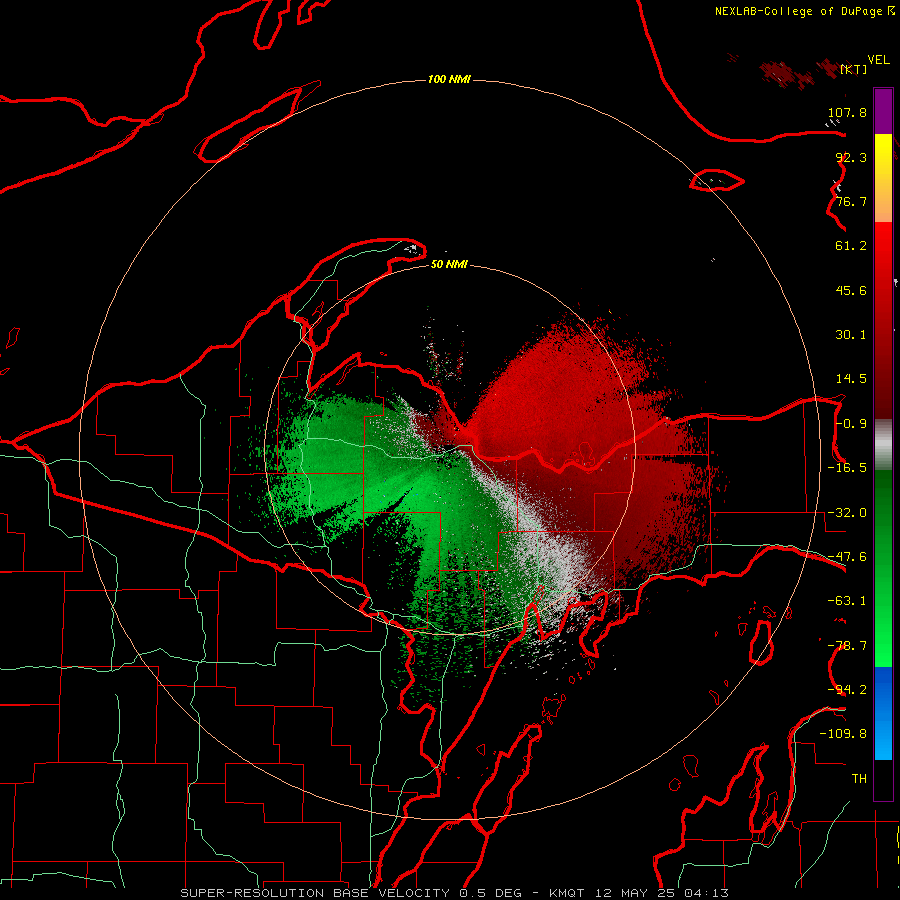Viewport: 900px width, 900px height.
Task: Click the -63.1 scale value
Action: coord(847,601)
